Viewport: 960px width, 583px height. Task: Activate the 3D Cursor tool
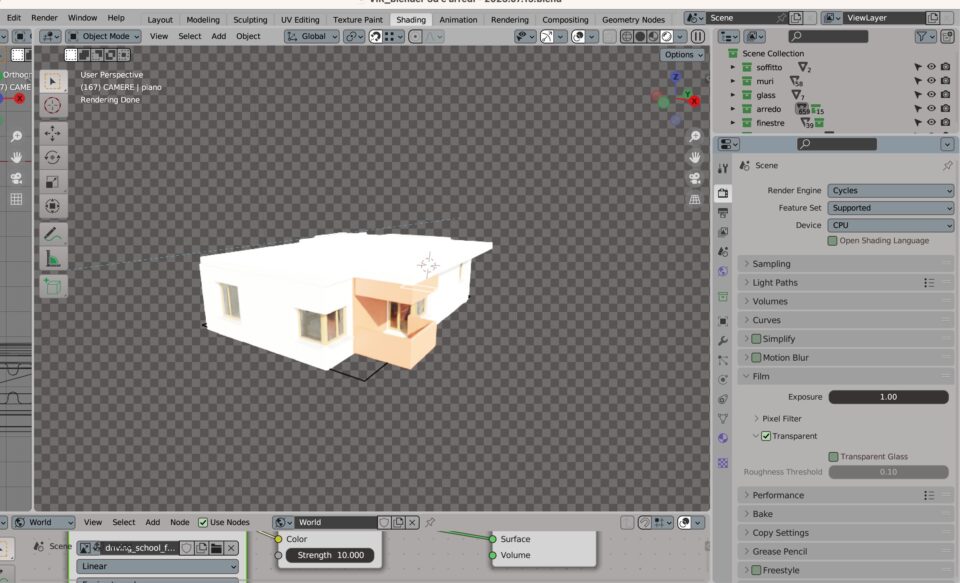click(53, 105)
